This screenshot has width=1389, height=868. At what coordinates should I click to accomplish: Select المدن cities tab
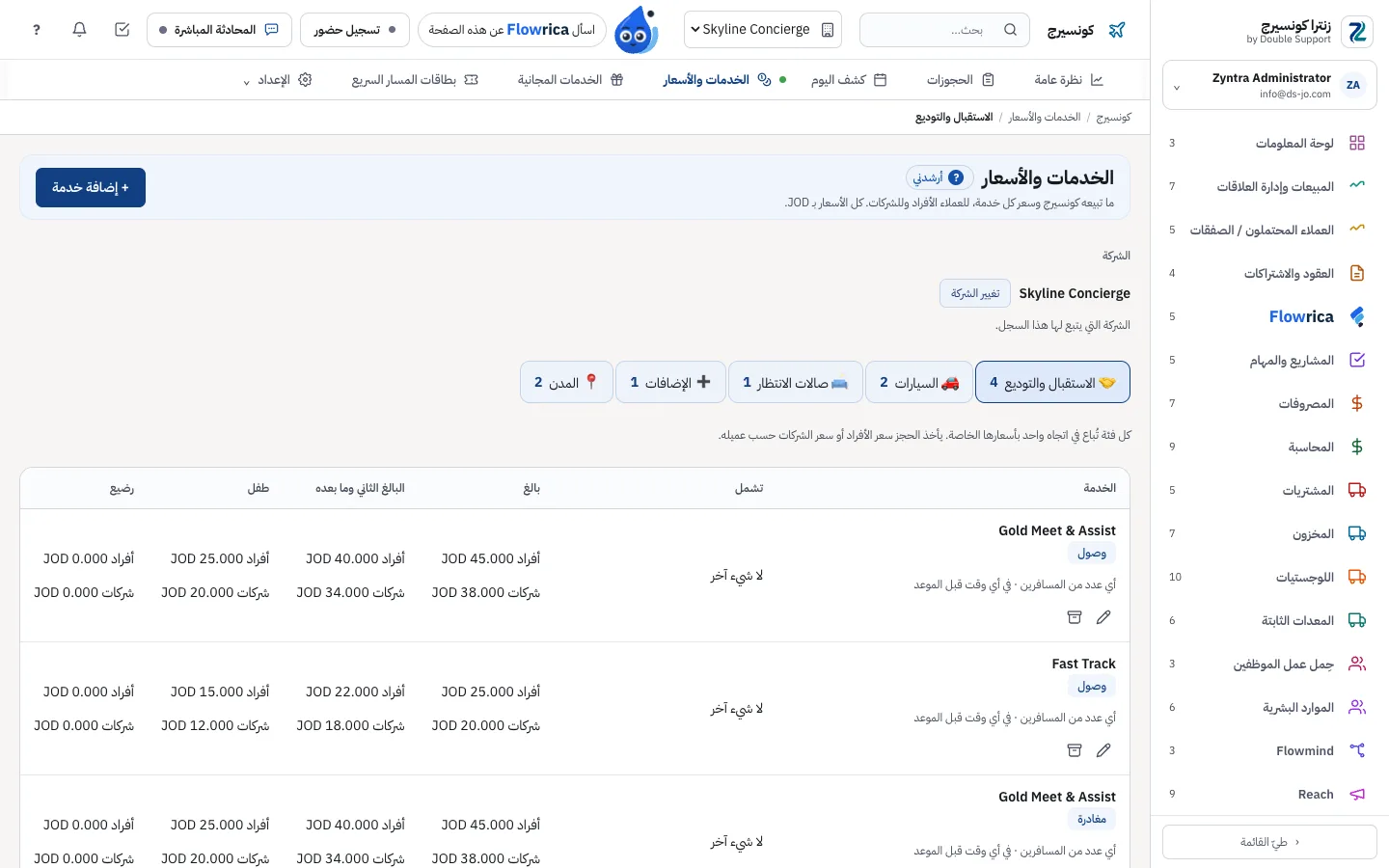click(566, 382)
